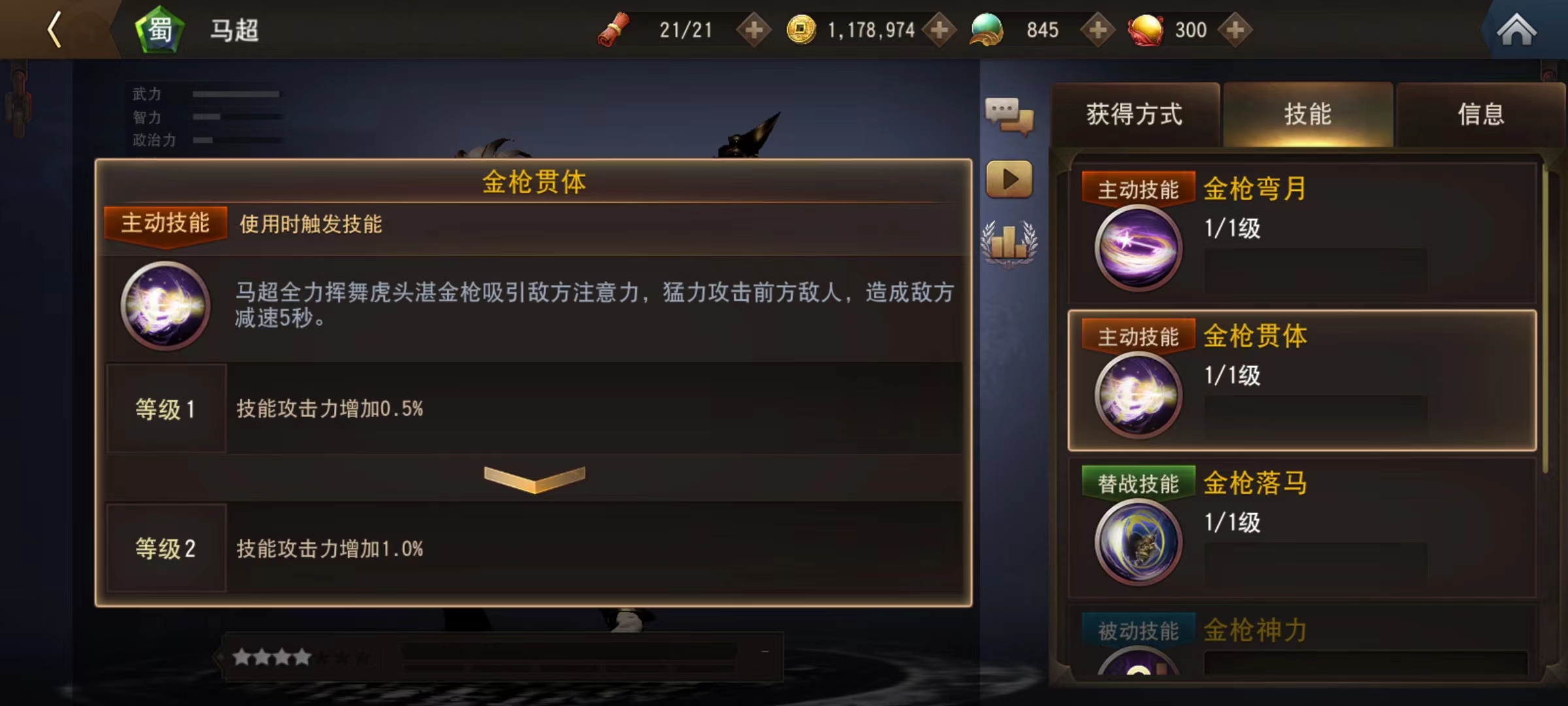Add coins with plus beside 1,178,974

(x=939, y=30)
